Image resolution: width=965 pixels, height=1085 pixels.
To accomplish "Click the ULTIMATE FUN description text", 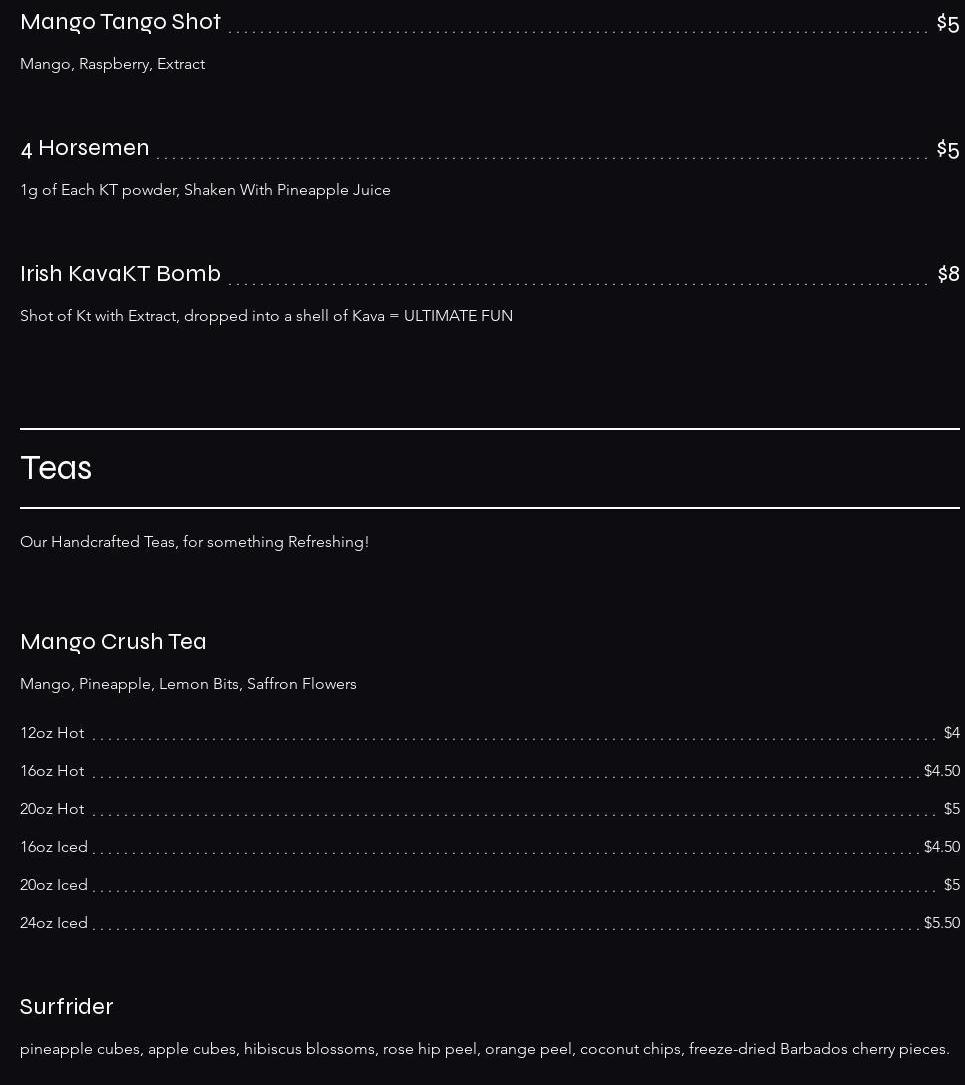I will (266, 316).
